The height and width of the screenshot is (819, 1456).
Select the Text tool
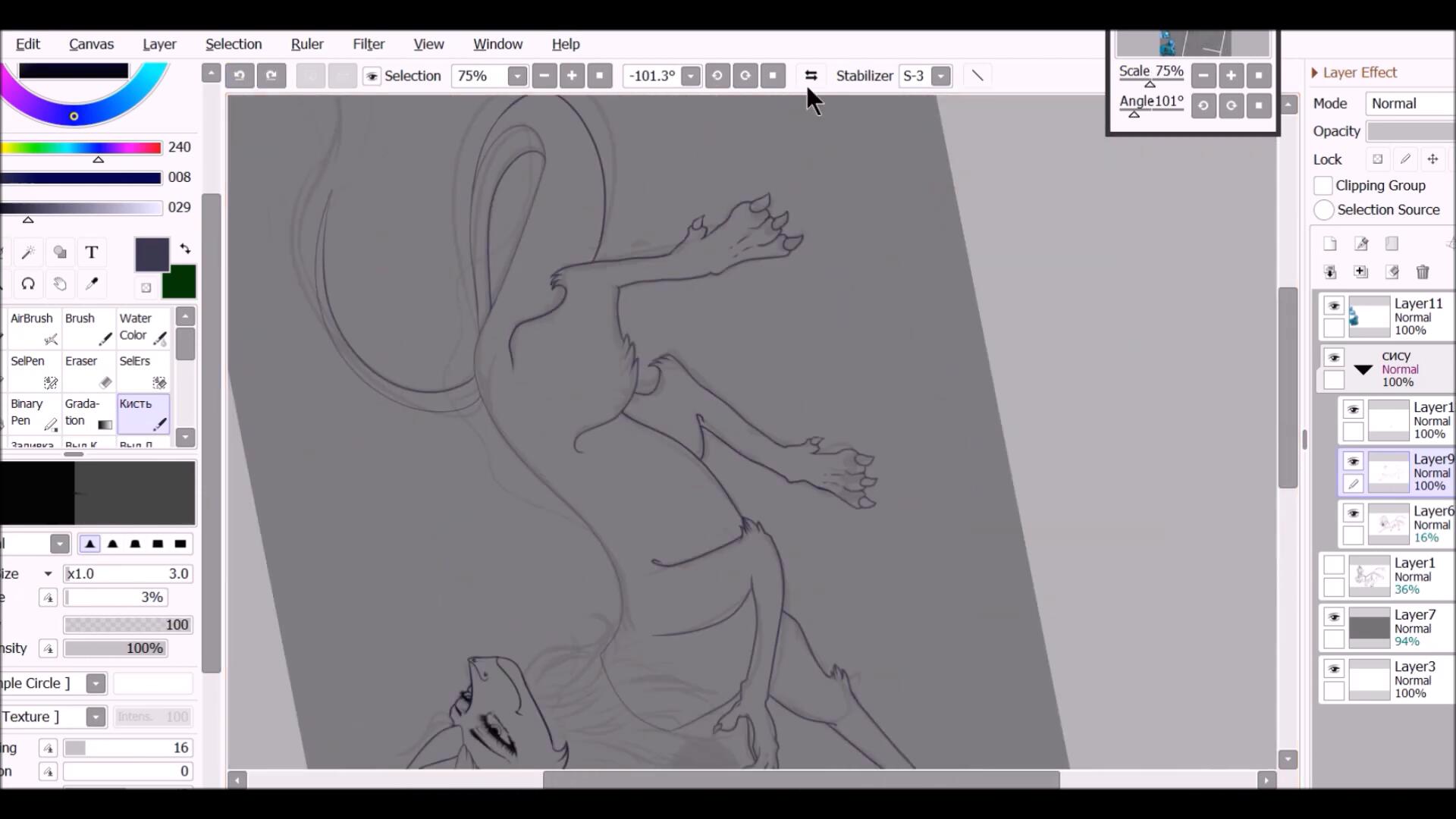(92, 253)
